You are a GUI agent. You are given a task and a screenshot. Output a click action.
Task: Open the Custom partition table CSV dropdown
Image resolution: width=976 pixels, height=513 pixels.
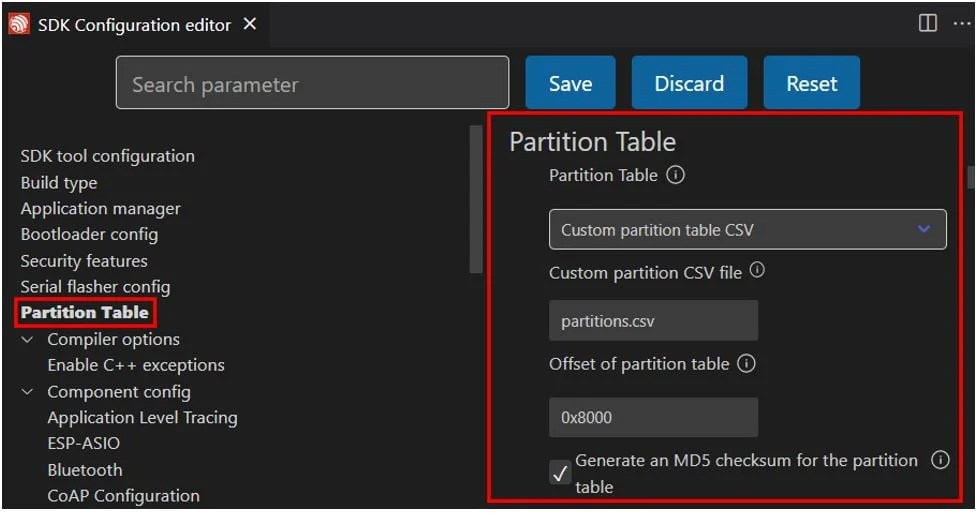[x=748, y=230]
